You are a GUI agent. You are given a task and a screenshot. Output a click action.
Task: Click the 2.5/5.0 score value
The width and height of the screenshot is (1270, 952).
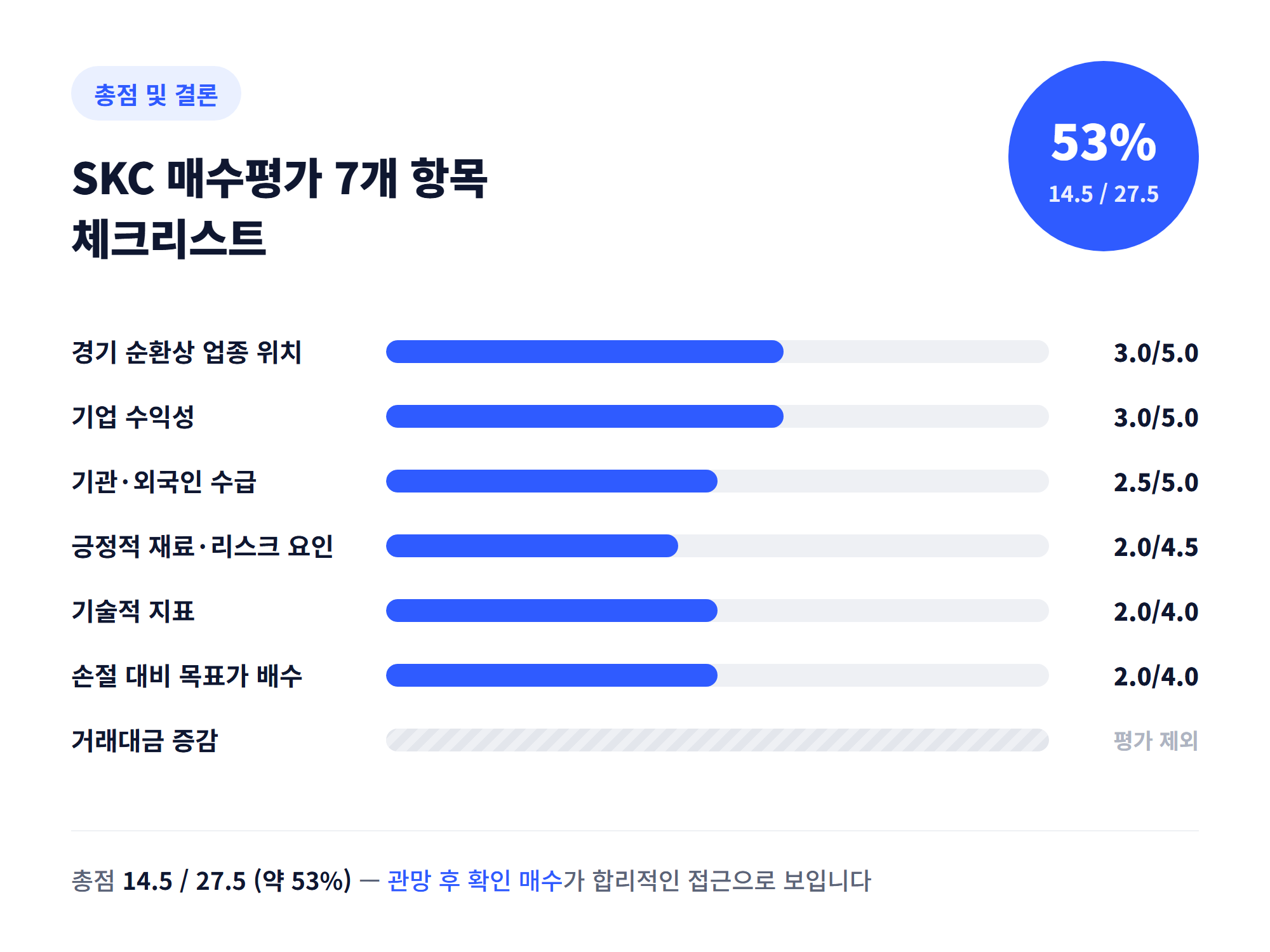[x=1156, y=482]
